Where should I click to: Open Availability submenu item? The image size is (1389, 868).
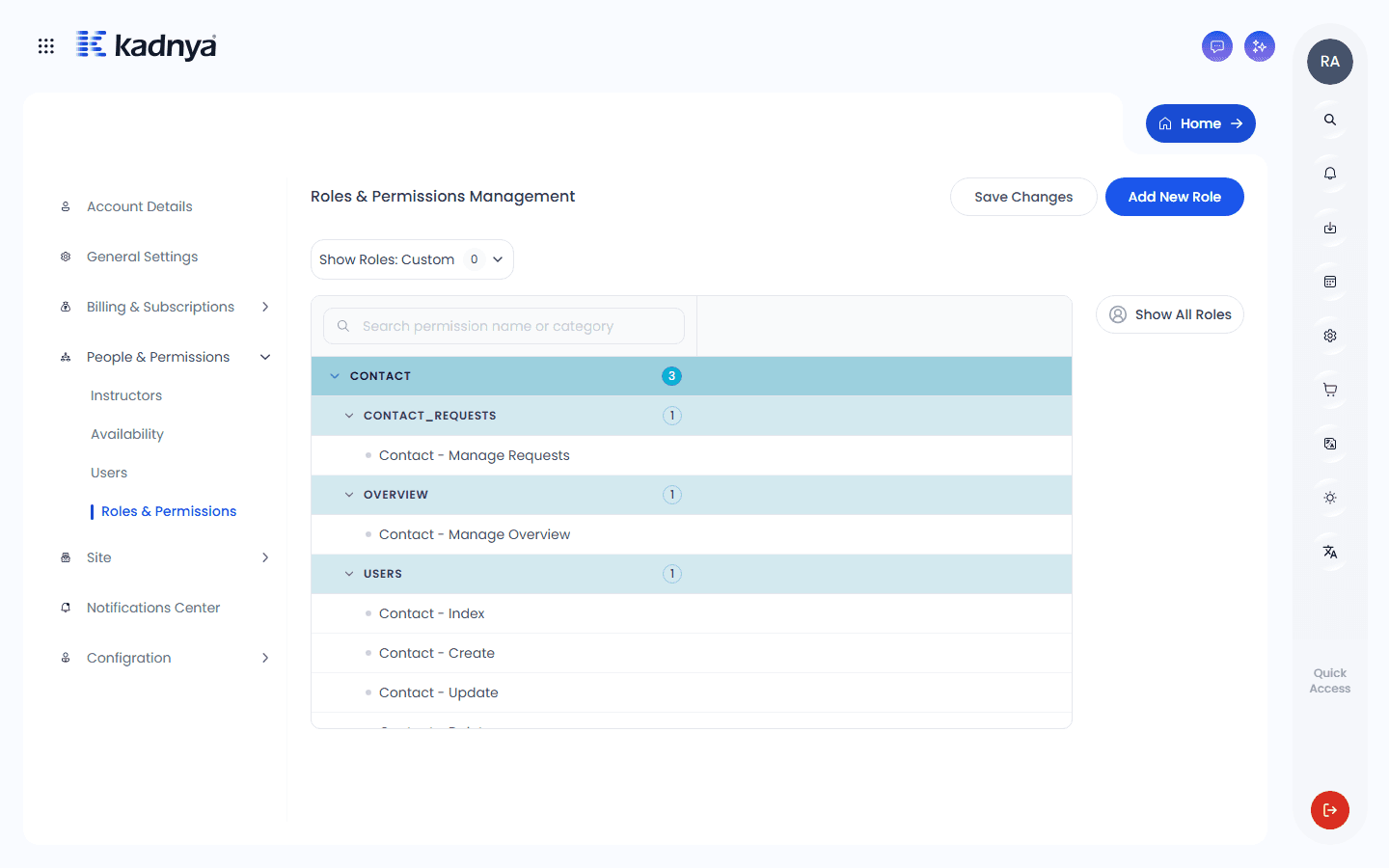(x=127, y=434)
